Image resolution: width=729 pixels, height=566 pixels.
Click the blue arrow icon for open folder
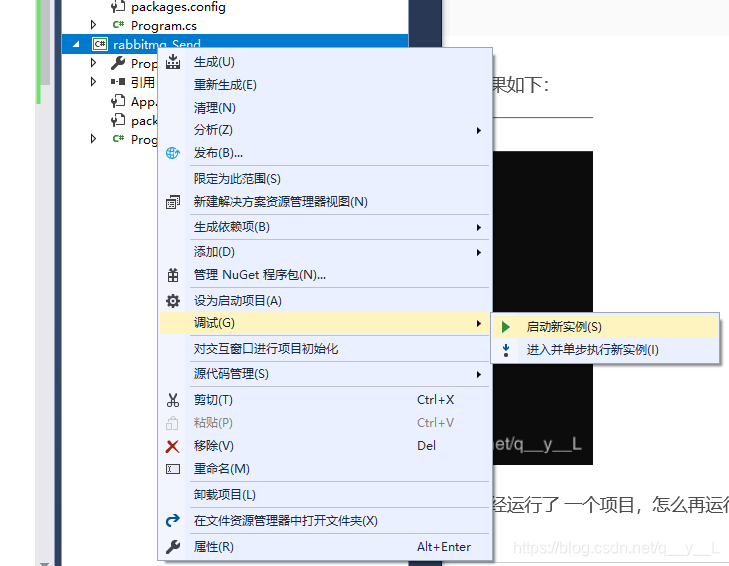[173, 520]
